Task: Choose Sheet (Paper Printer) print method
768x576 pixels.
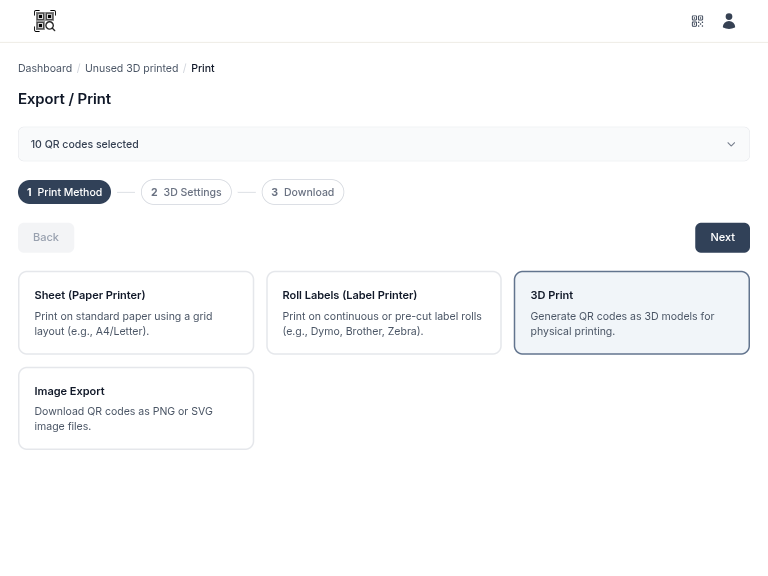Action: coord(136,312)
